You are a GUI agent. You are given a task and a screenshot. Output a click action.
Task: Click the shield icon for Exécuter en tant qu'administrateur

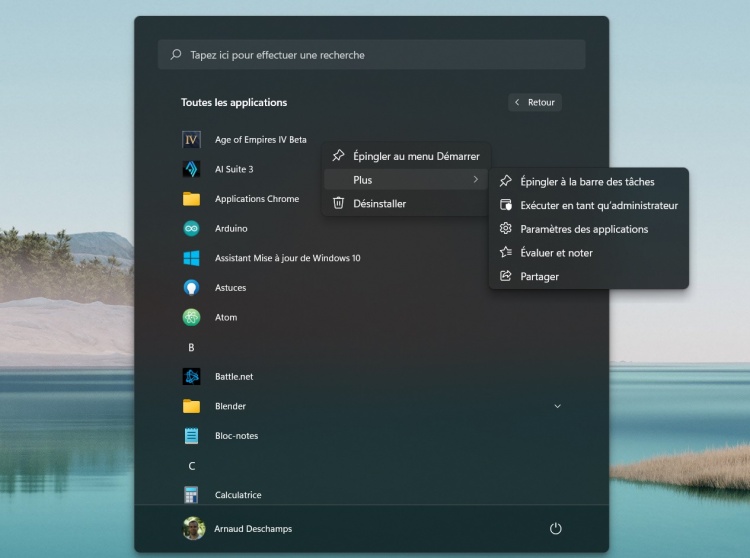click(506, 205)
